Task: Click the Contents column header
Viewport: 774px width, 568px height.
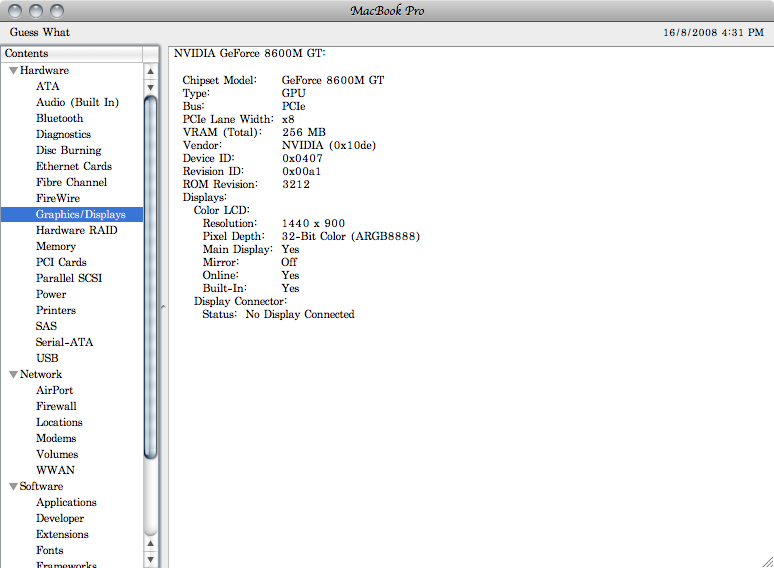Action: click(72, 53)
